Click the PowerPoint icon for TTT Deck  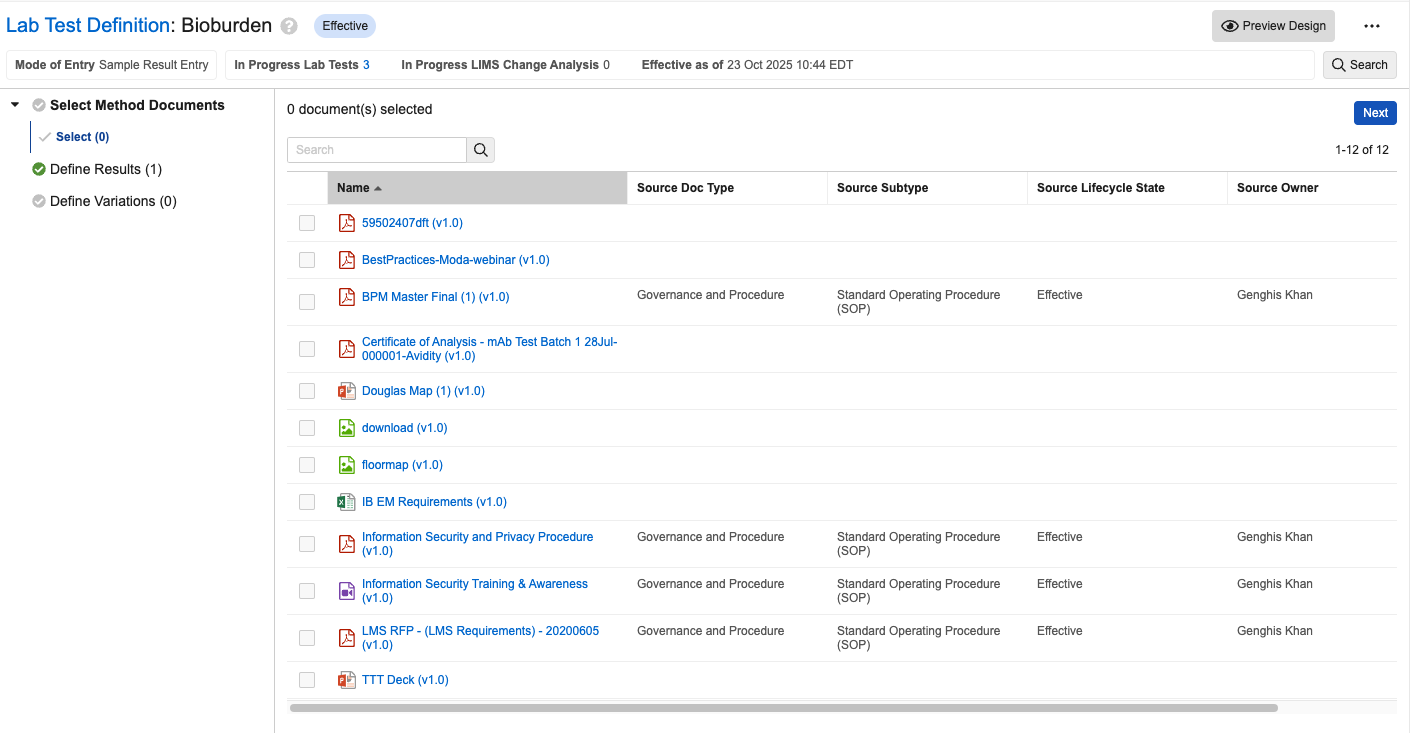point(347,680)
